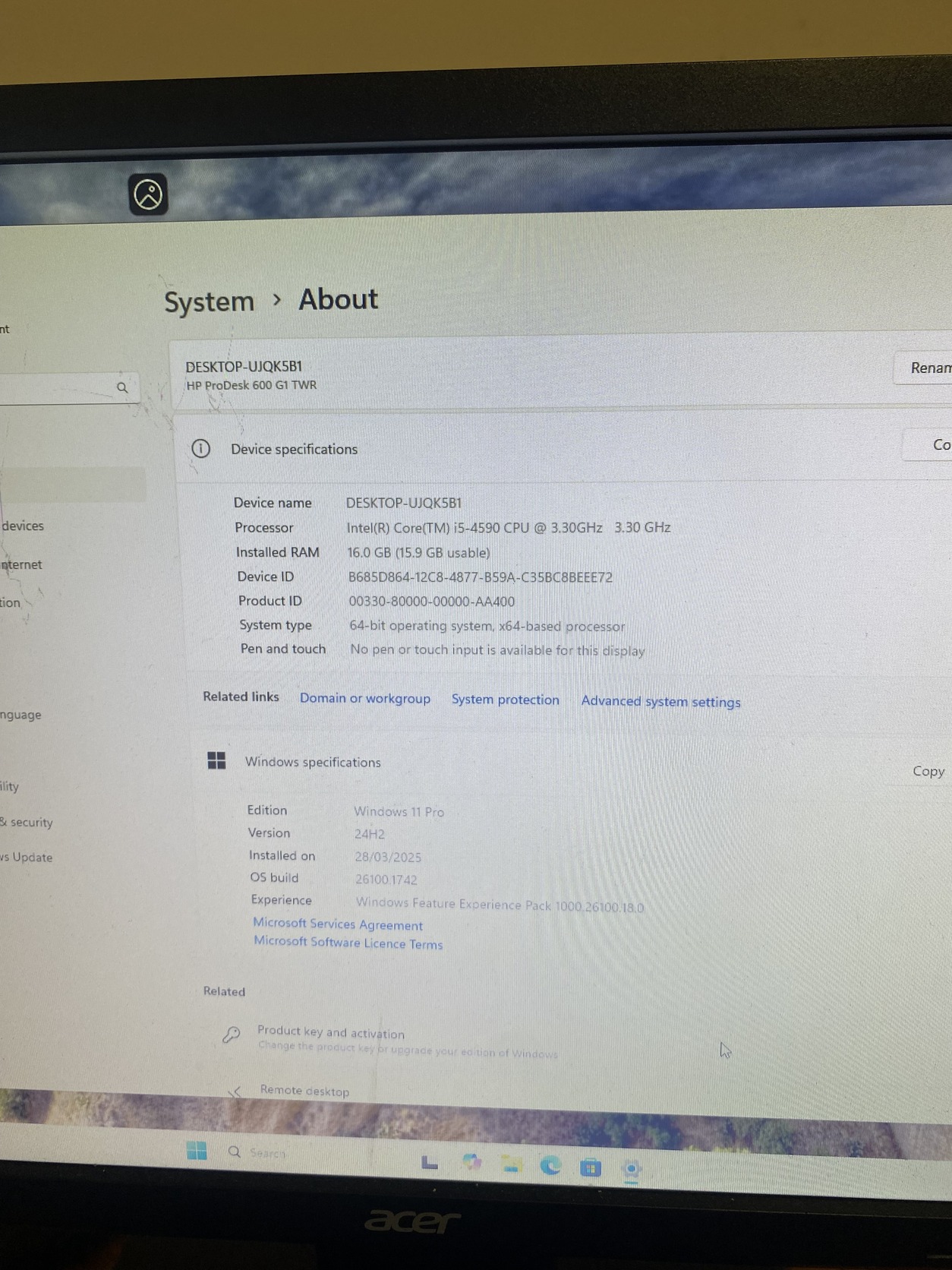
Task: Click the Device specifications info icon
Action: pyautogui.click(x=200, y=448)
